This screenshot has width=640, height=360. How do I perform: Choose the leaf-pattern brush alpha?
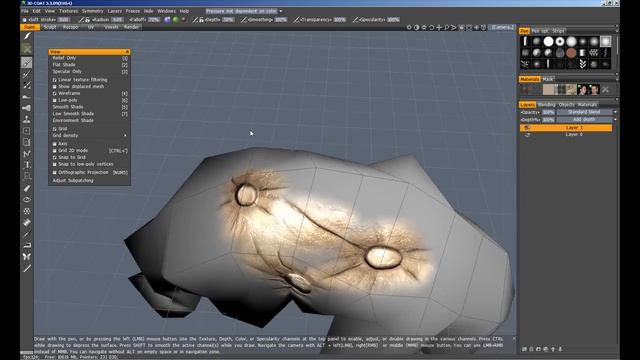582,64
